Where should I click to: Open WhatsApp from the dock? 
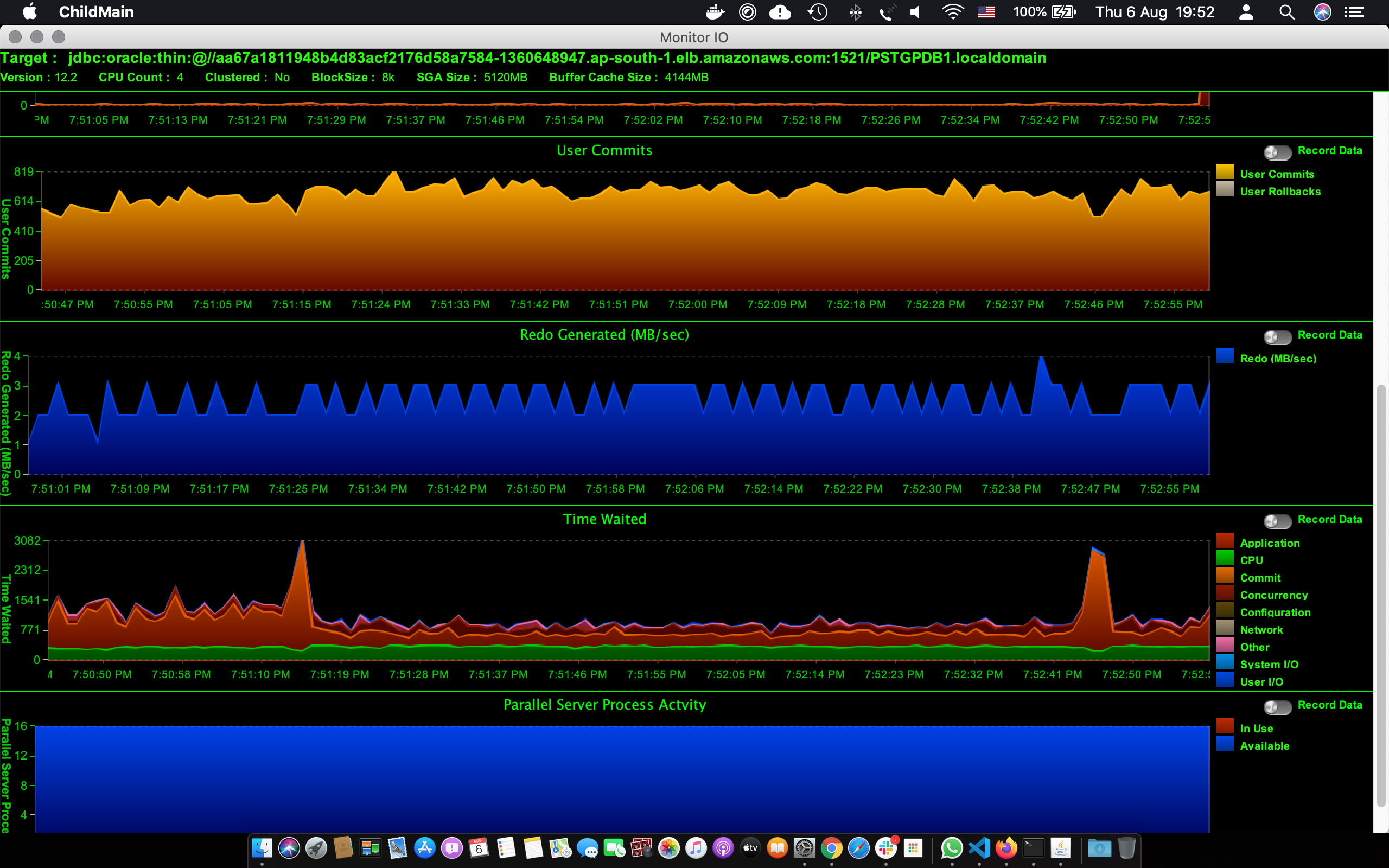[x=952, y=848]
